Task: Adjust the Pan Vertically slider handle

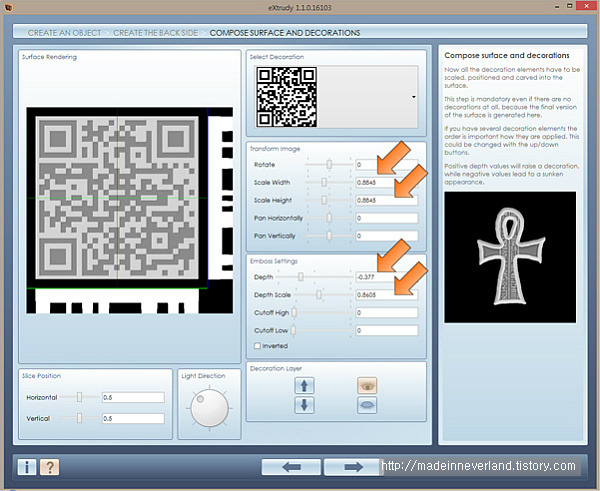Action: pos(329,236)
